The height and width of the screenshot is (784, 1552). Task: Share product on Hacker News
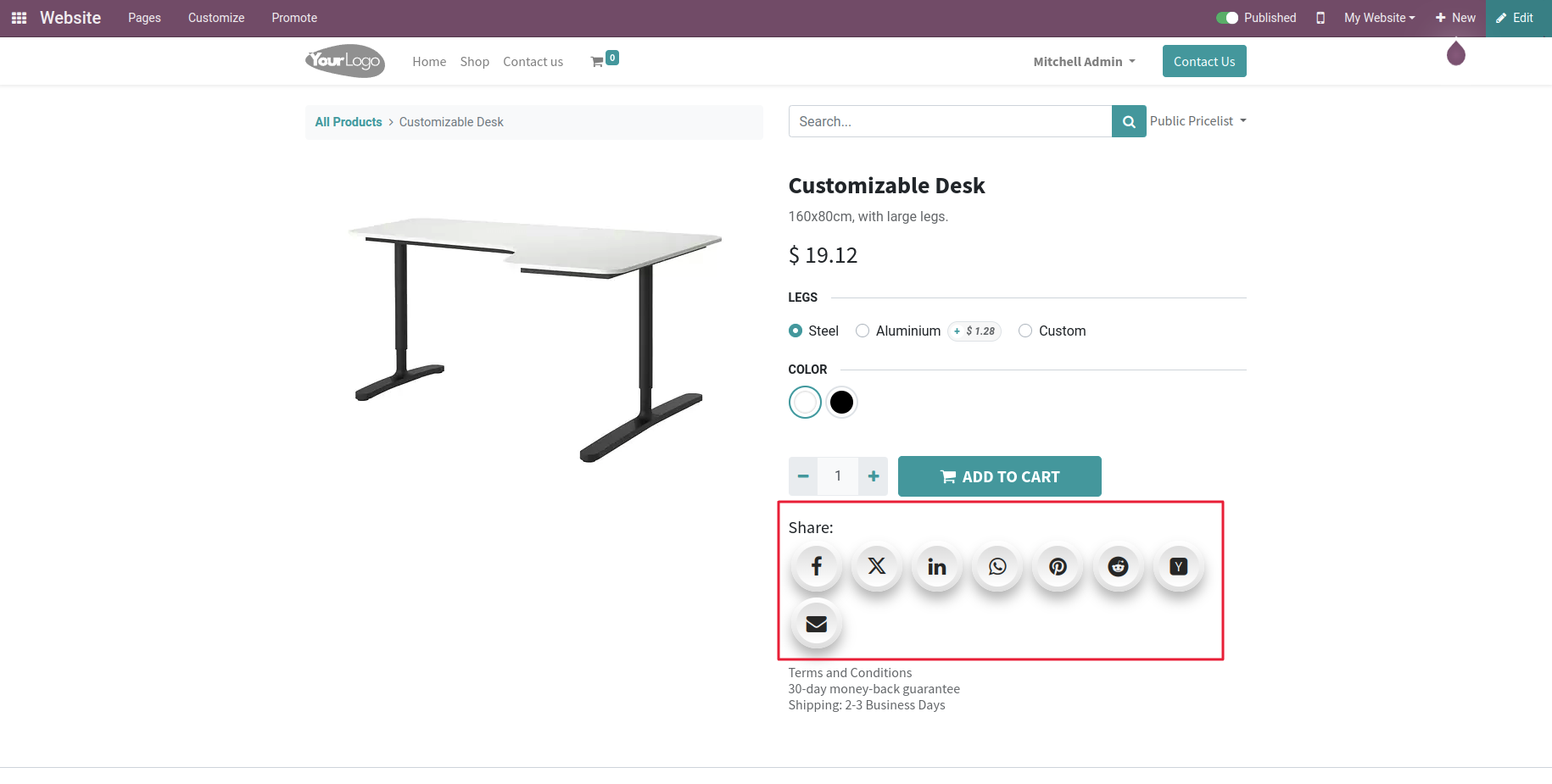point(1178,566)
